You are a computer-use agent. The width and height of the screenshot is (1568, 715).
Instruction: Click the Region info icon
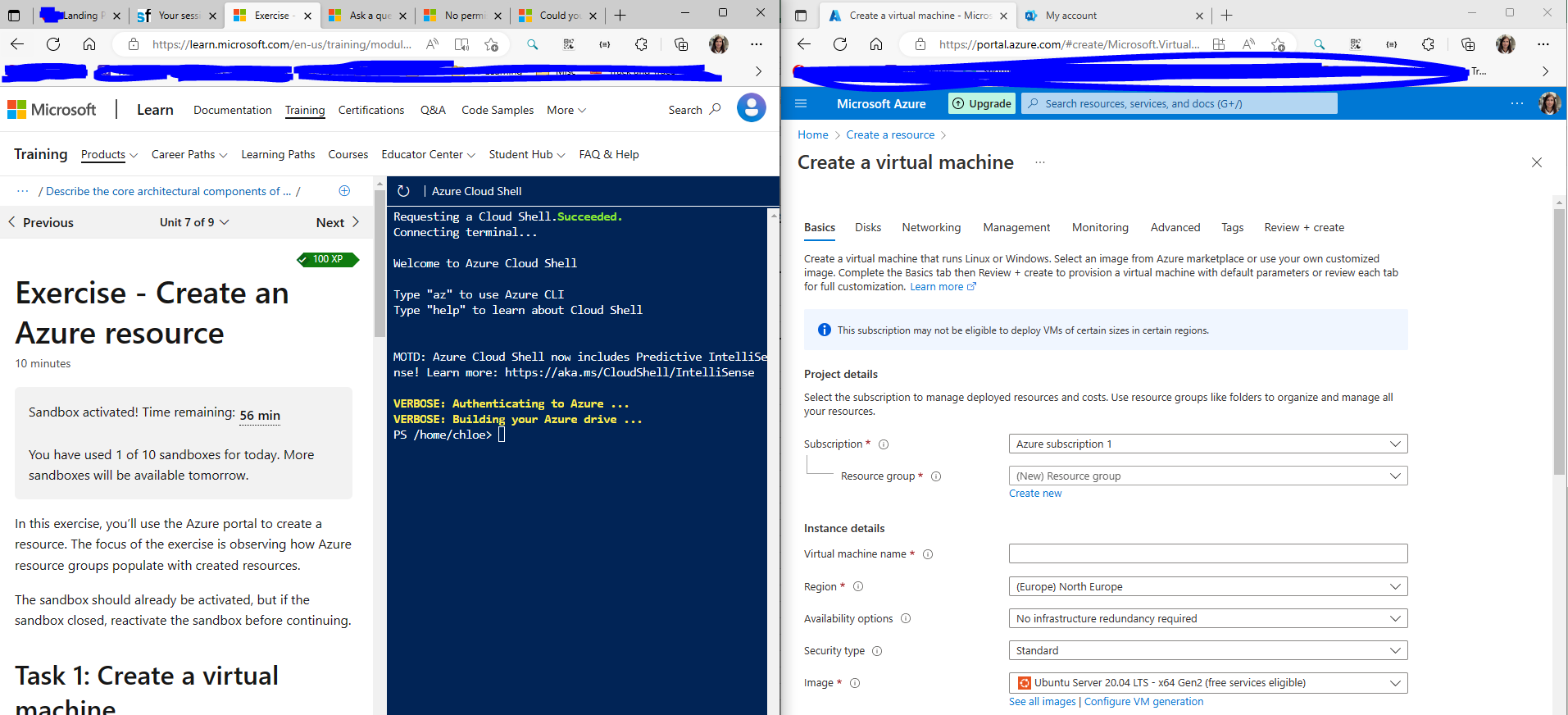(858, 586)
